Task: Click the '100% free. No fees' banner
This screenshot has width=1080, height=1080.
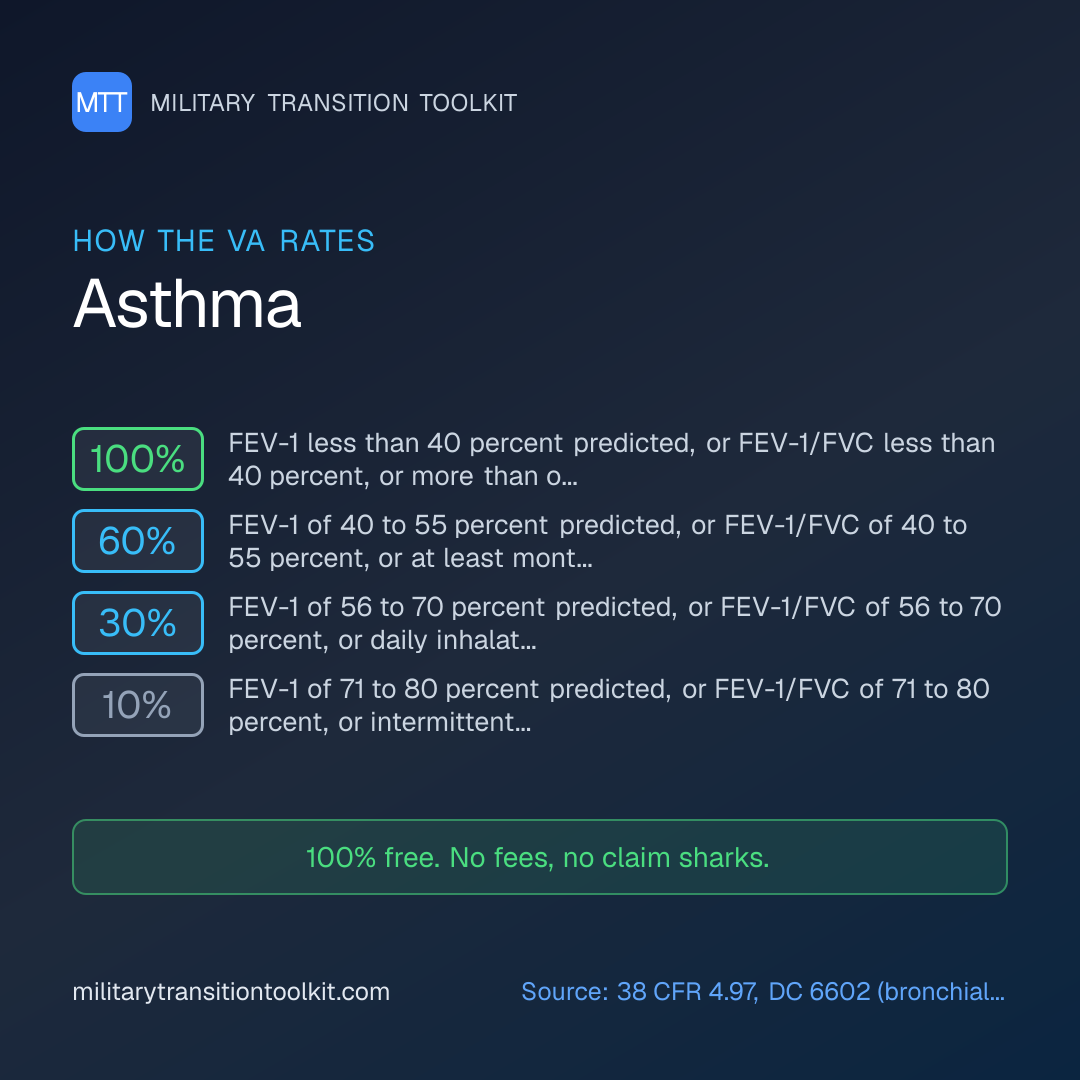Action: (540, 857)
